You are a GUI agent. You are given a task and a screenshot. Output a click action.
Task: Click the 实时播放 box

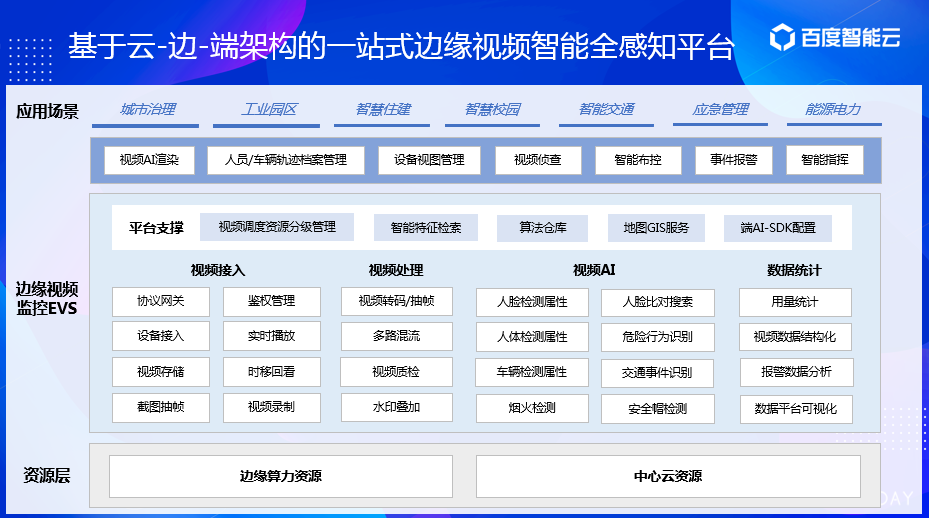pos(271,336)
